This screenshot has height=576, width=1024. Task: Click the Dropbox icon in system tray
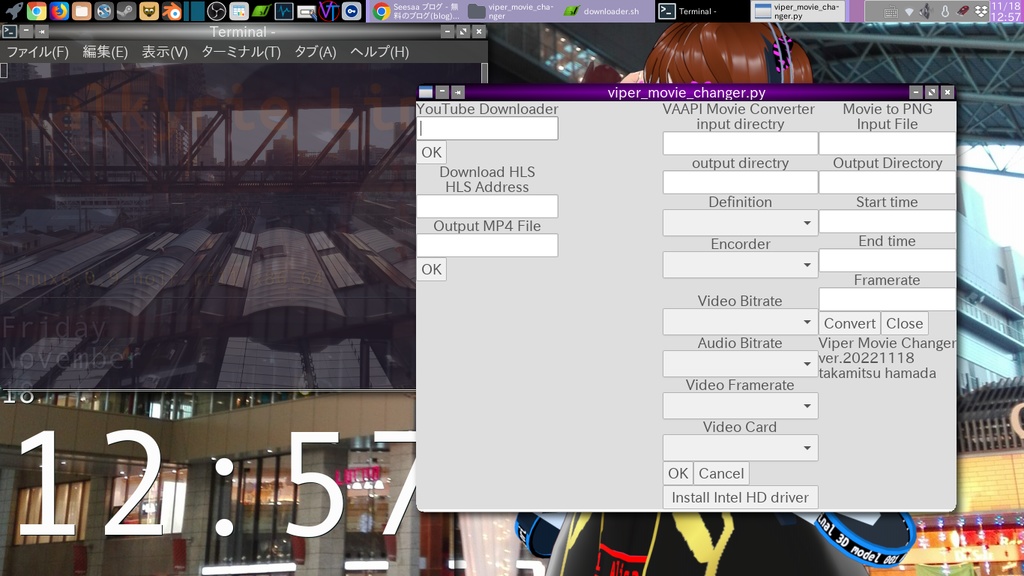tap(982, 12)
